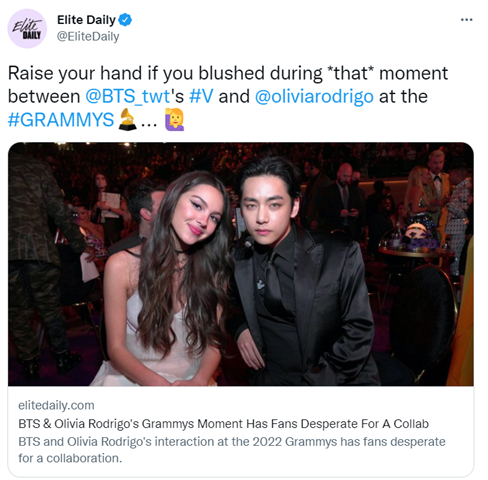Click the #GRAMMYS hashtag
488x480 pixels.
pos(61,120)
